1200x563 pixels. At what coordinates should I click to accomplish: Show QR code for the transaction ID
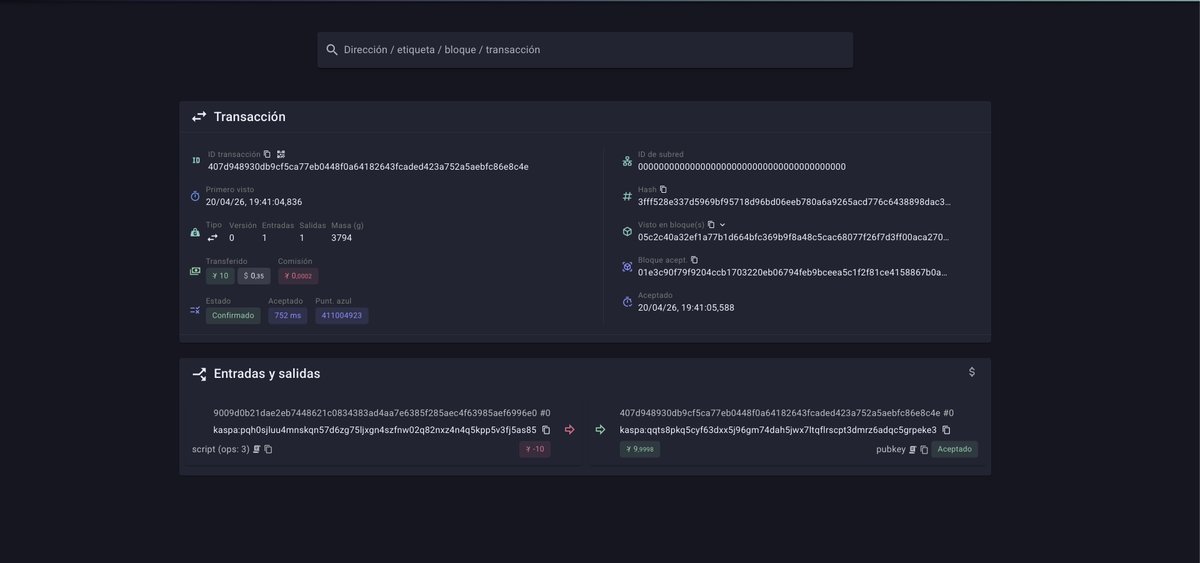(281, 154)
